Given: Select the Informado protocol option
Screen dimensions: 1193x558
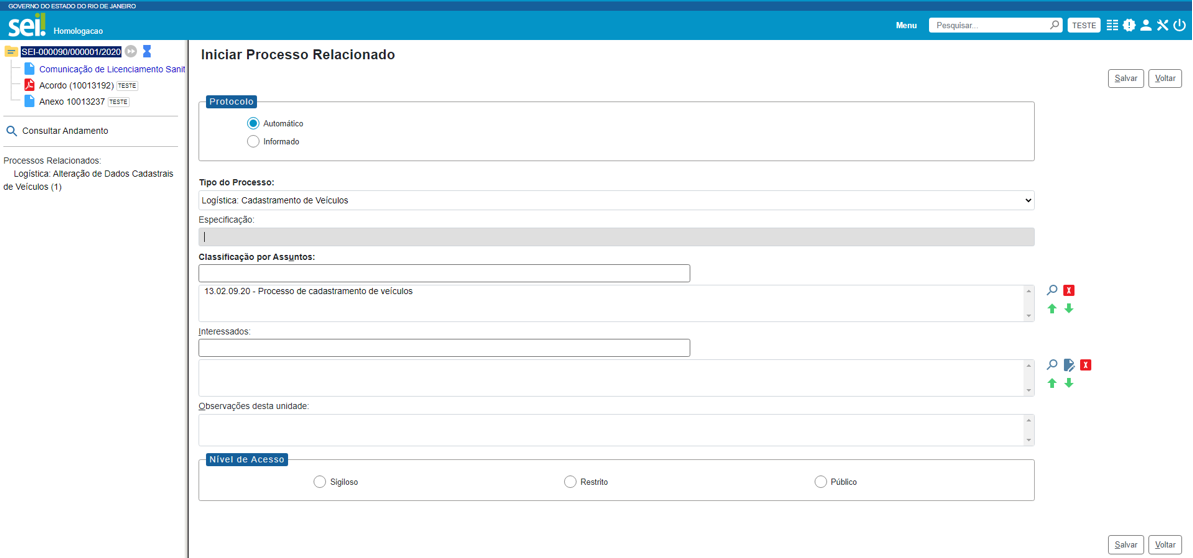Looking at the screenshot, I should [253, 142].
